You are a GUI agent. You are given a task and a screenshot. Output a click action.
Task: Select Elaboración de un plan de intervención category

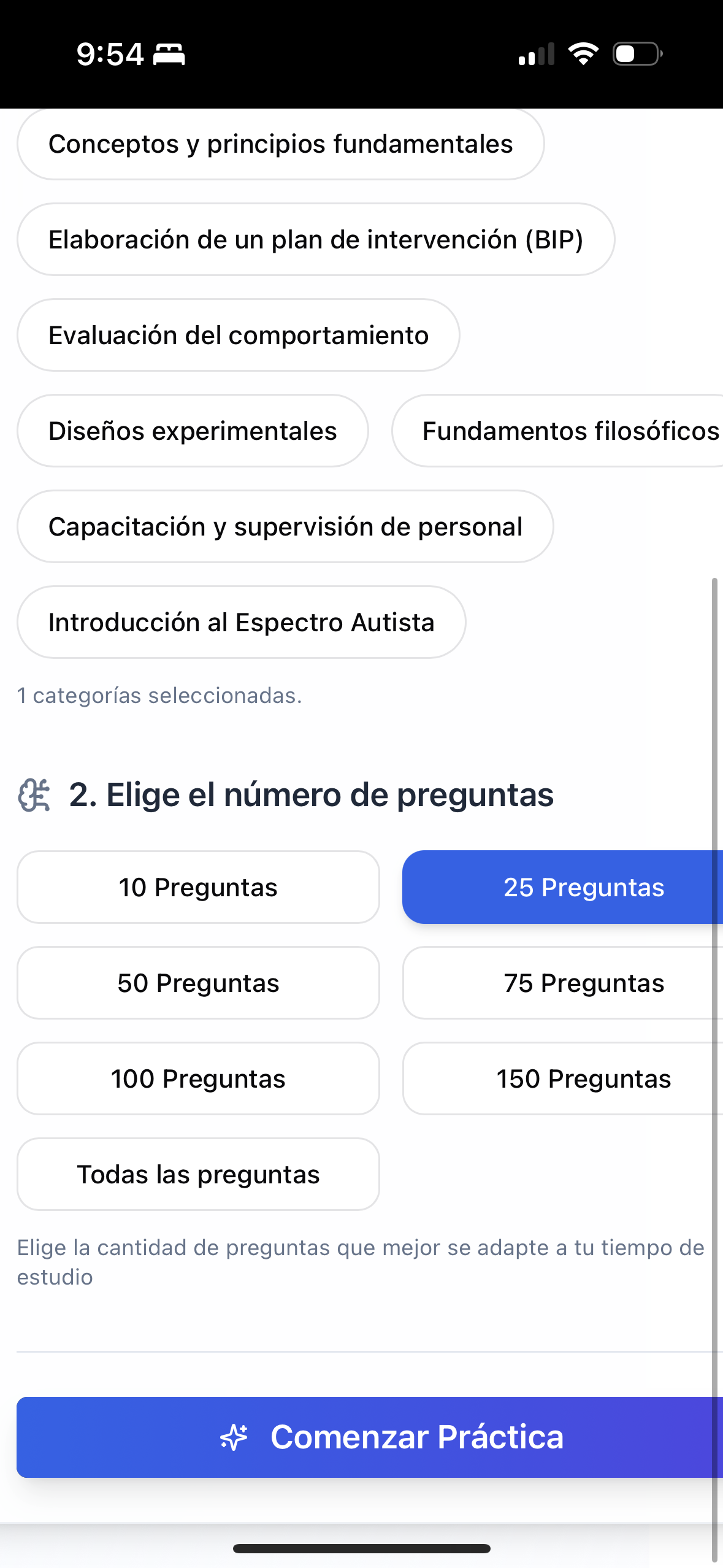coord(315,240)
